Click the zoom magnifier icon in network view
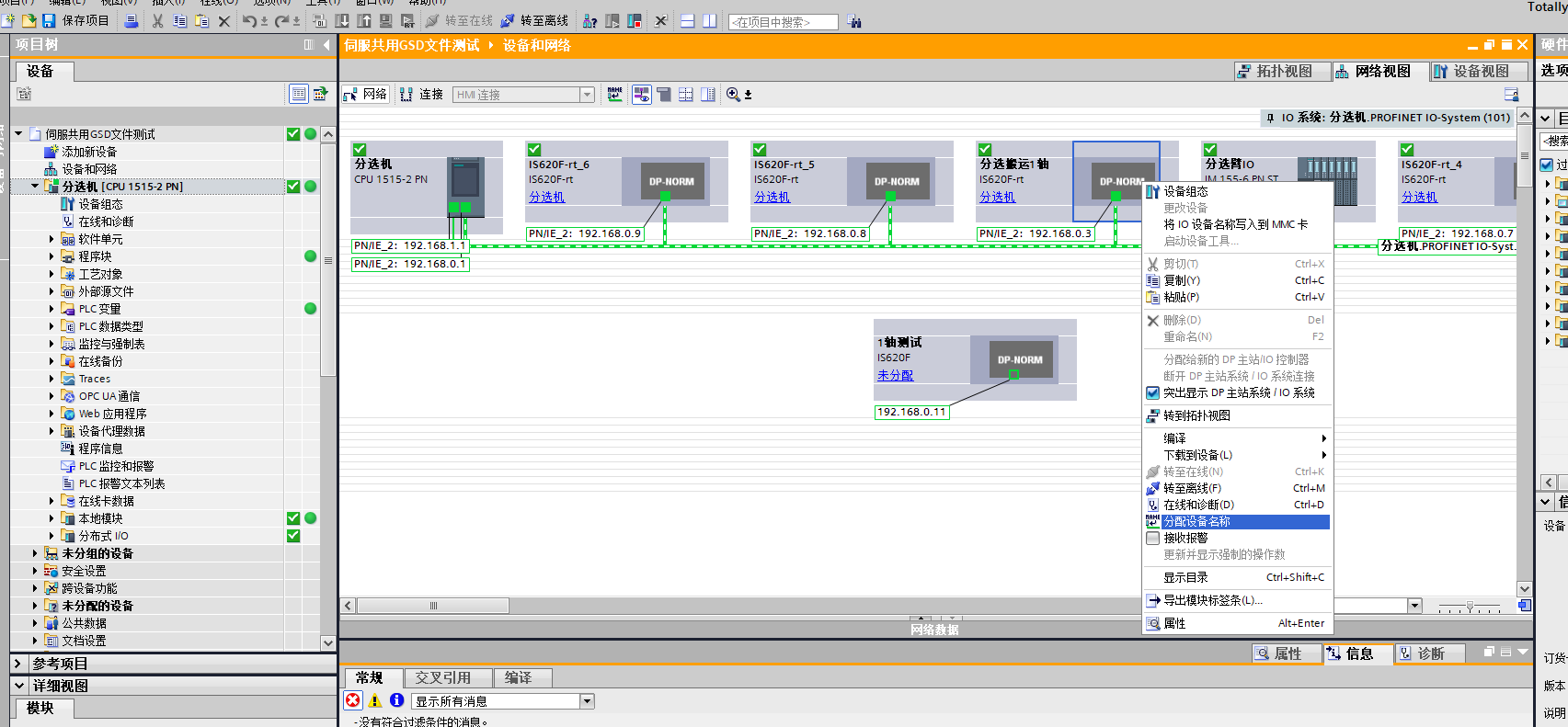Viewport: 1568px width, 727px height. (733, 94)
